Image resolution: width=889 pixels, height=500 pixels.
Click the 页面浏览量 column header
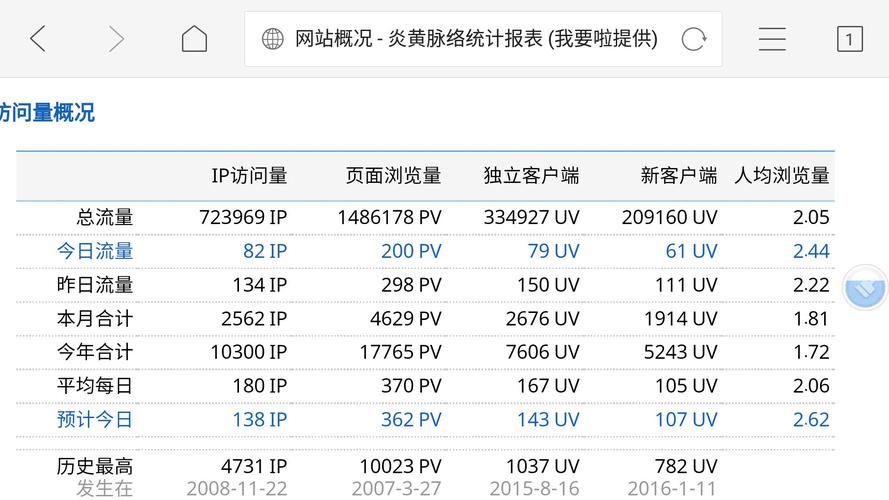point(393,176)
